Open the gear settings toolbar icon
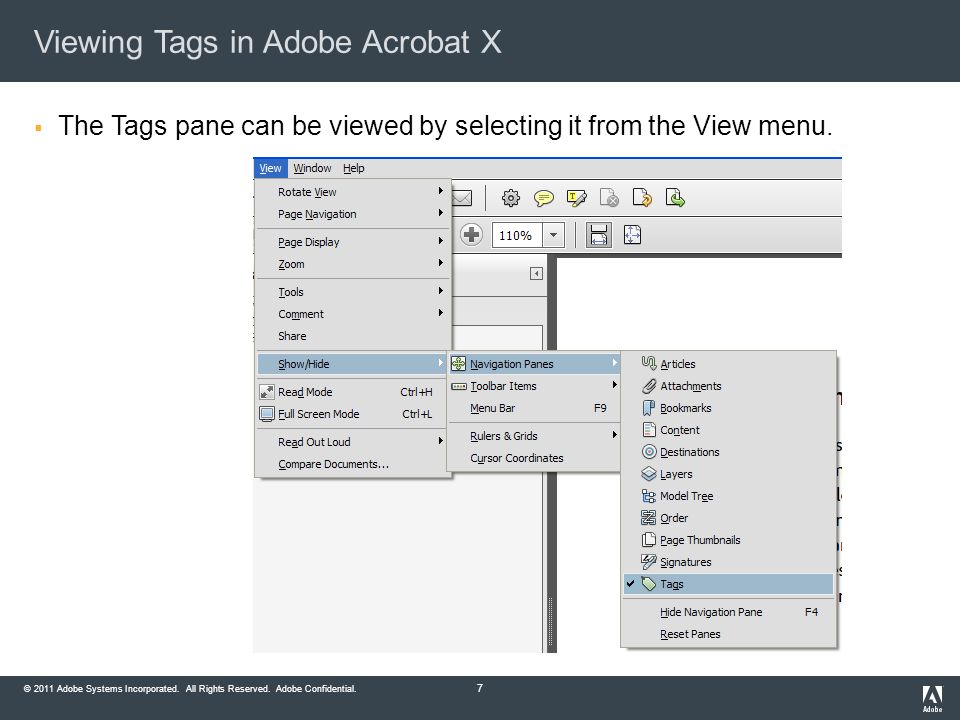The image size is (960, 720). point(511,198)
